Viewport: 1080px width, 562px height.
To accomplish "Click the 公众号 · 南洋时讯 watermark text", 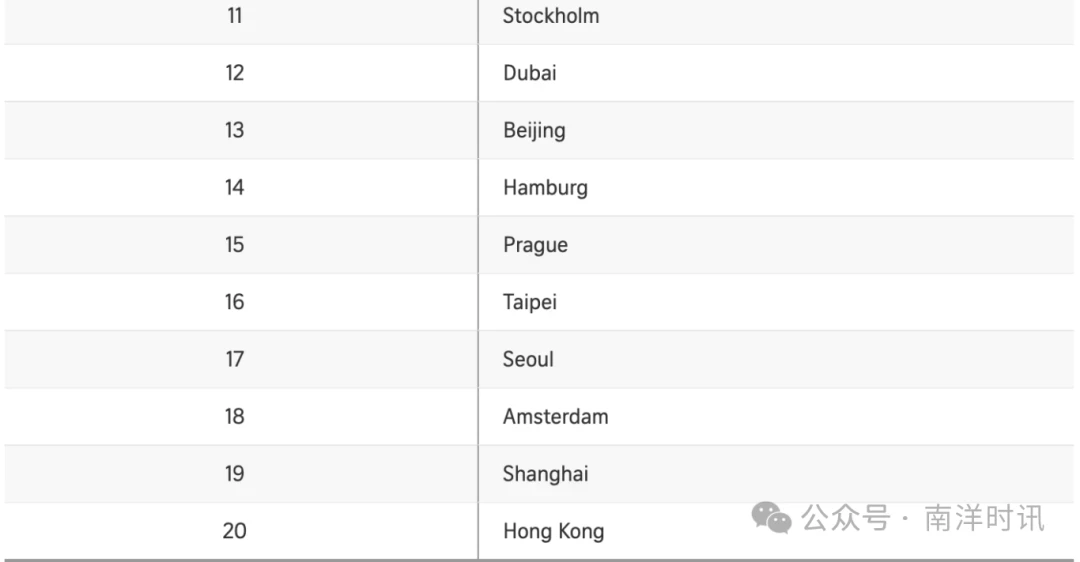I will tap(923, 518).
